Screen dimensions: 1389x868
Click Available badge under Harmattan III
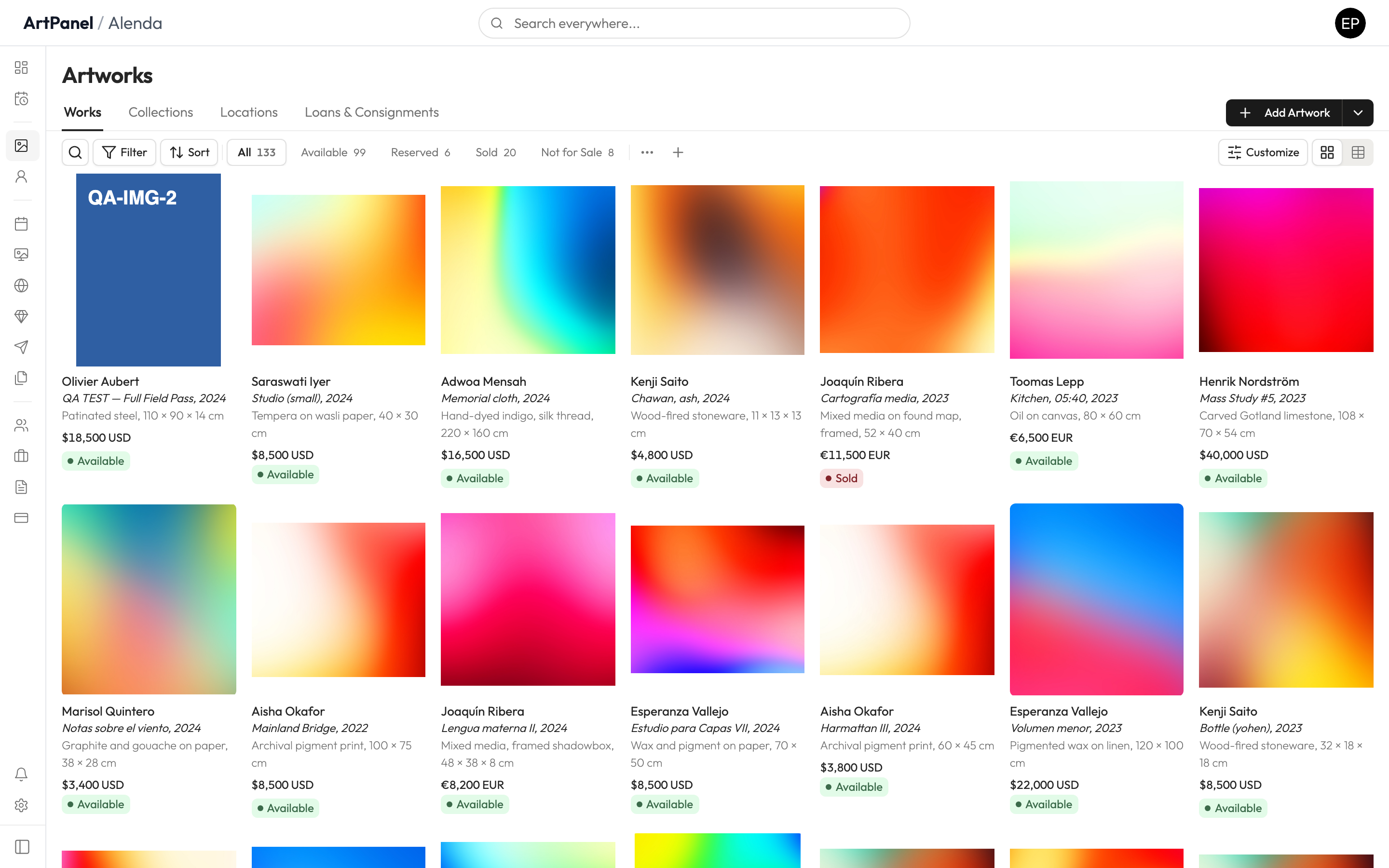coord(854,787)
